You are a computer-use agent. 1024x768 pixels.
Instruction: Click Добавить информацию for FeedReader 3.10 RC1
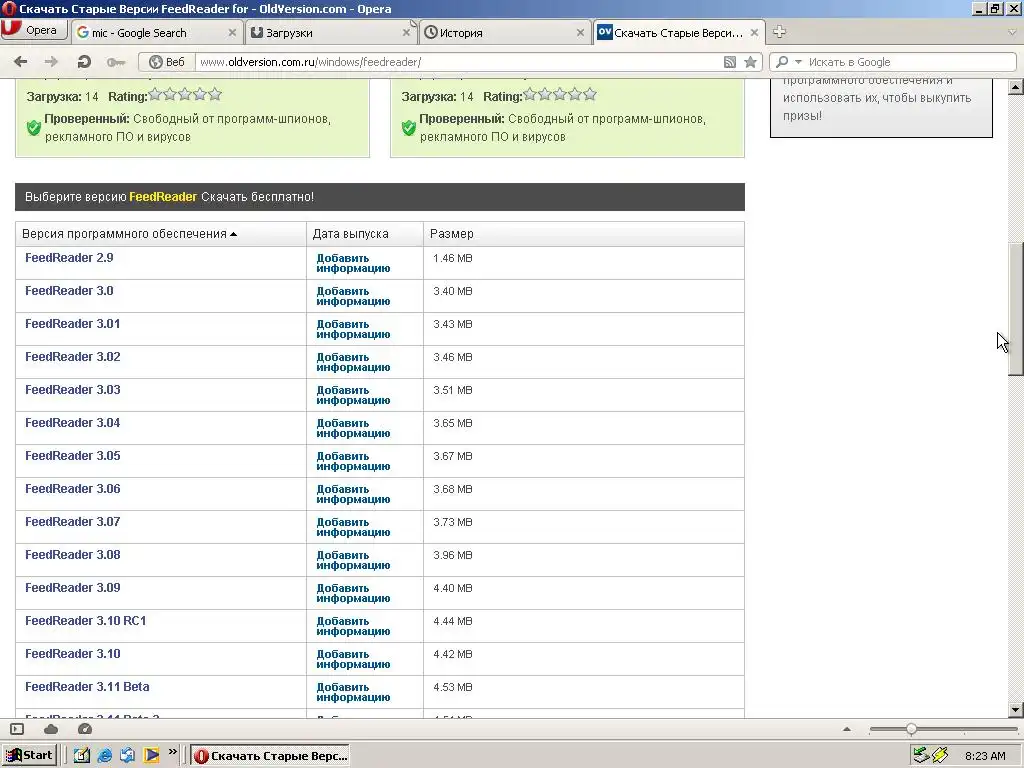tap(353, 626)
